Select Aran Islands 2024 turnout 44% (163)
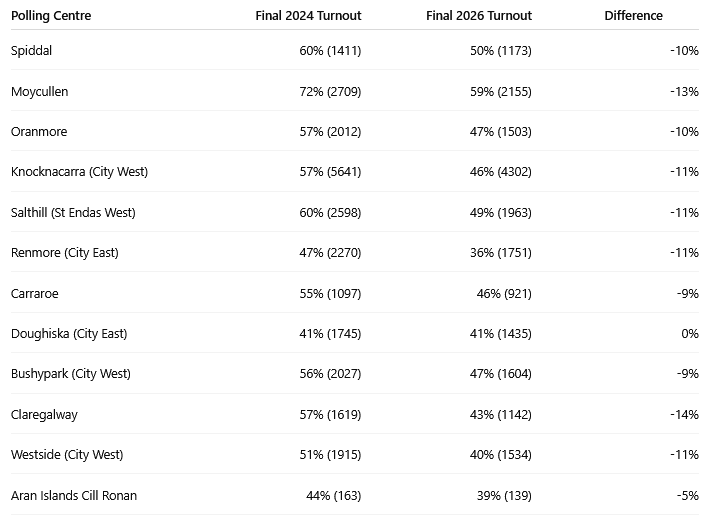The image size is (723, 520). (x=334, y=496)
